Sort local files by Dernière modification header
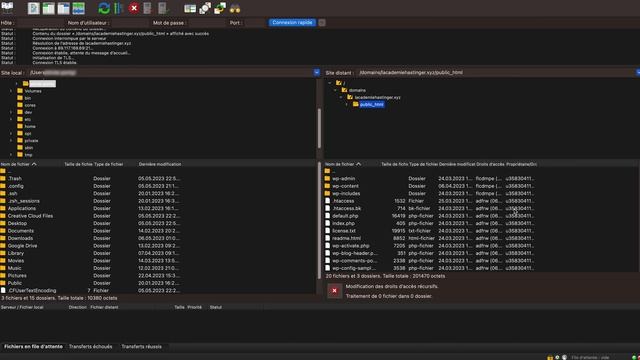 [x=160, y=164]
